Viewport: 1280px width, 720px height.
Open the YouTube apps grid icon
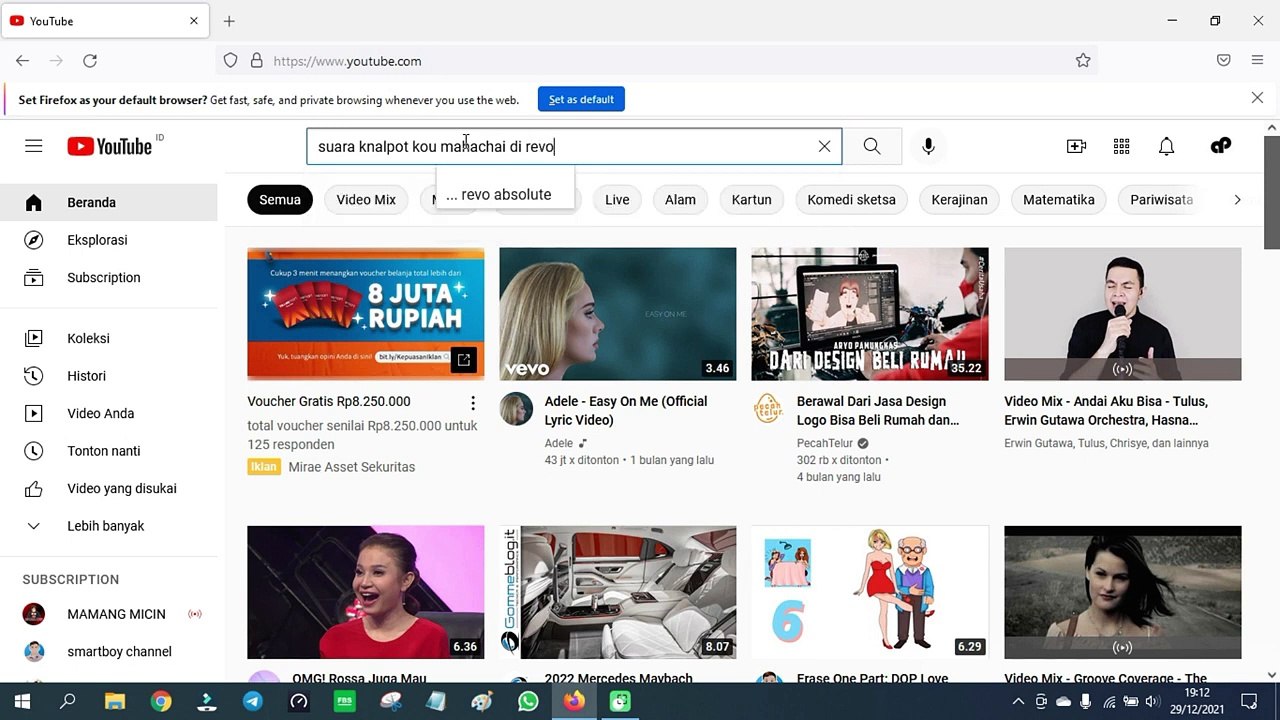(1121, 146)
